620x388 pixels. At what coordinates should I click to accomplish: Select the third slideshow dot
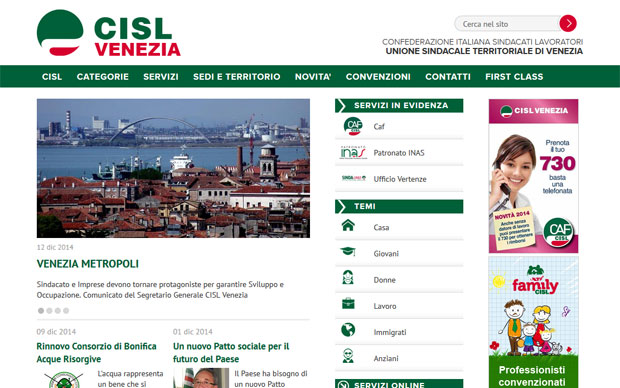58,311
